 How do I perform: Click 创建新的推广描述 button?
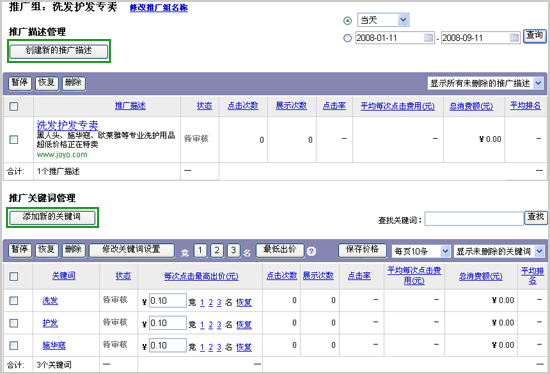(x=59, y=51)
